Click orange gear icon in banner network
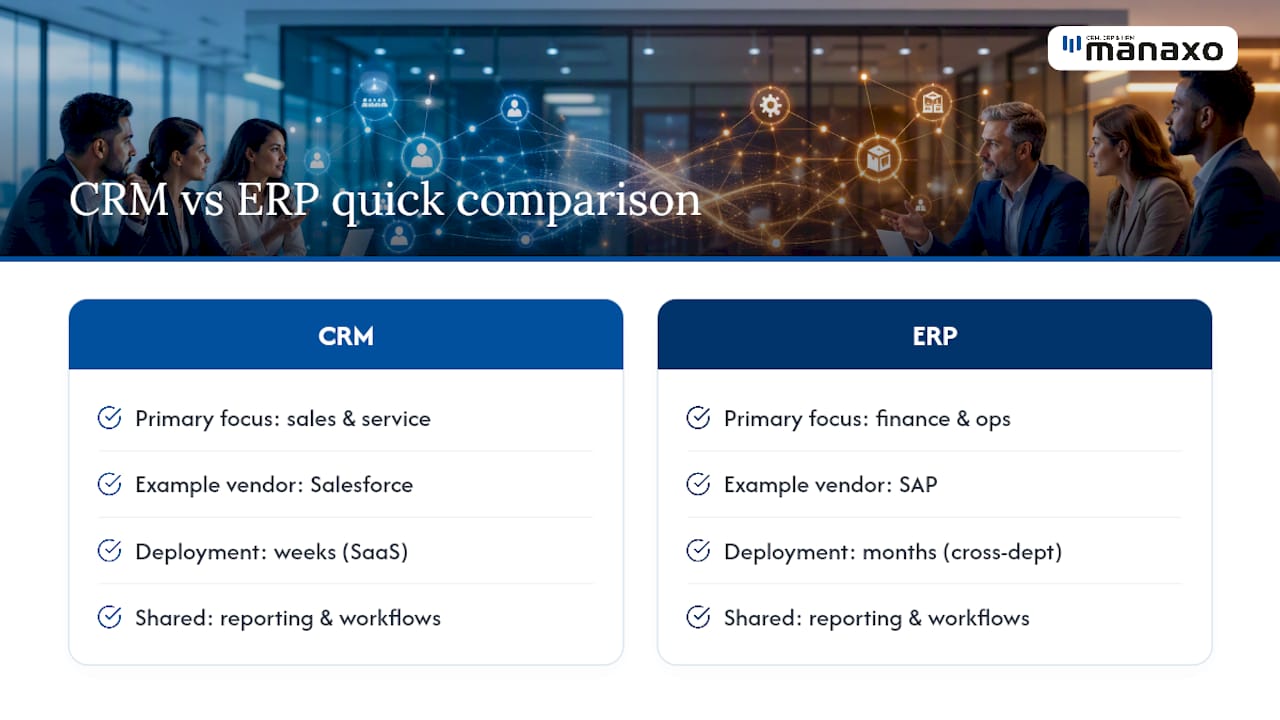 pos(770,105)
